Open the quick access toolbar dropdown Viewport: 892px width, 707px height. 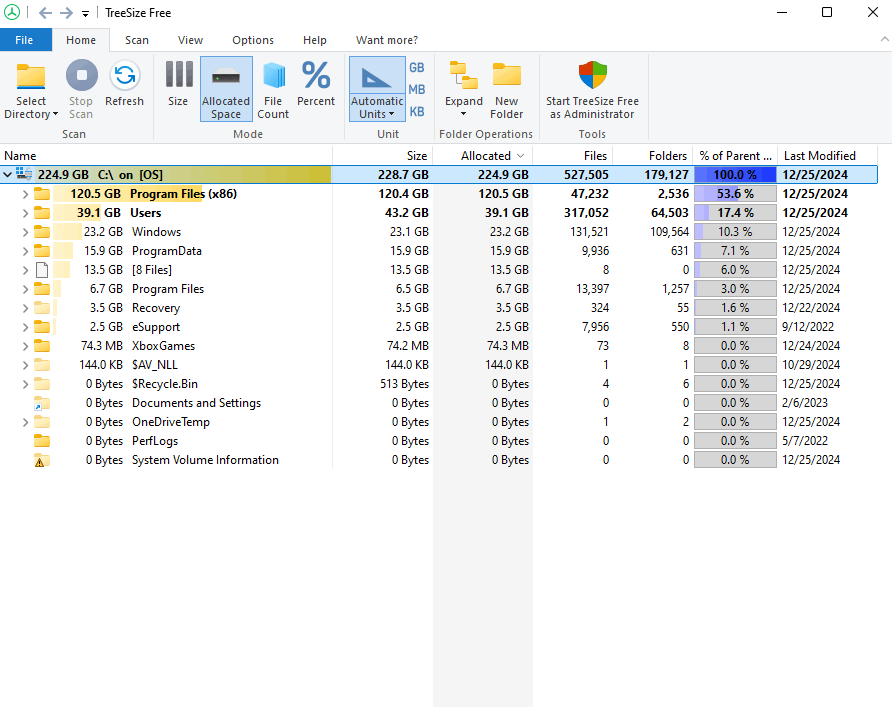(x=85, y=14)
